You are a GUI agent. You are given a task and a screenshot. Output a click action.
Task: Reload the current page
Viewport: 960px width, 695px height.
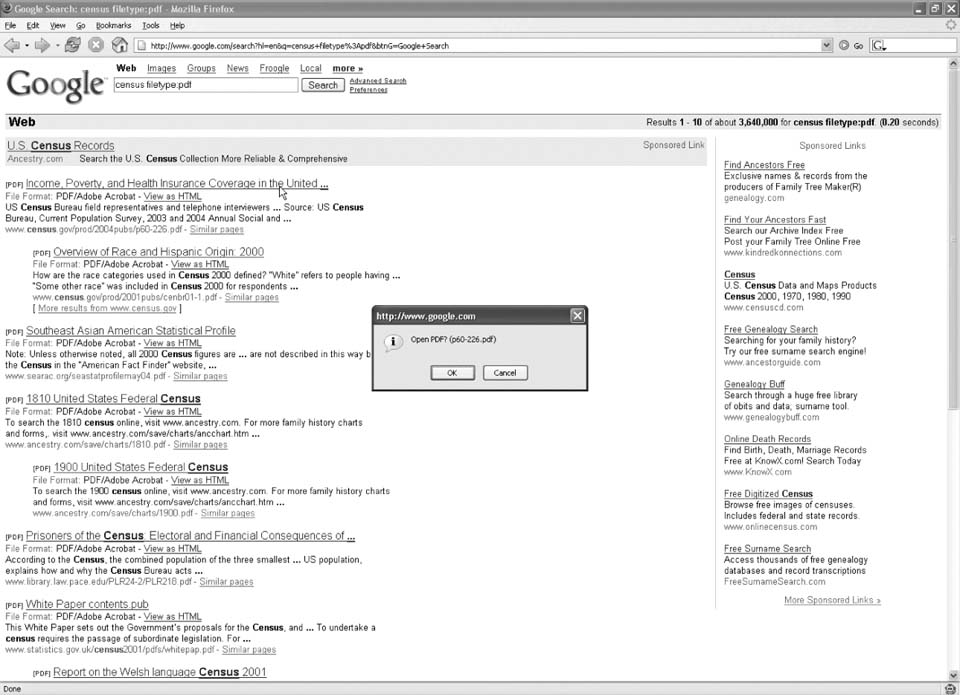(x=73, y=45)
